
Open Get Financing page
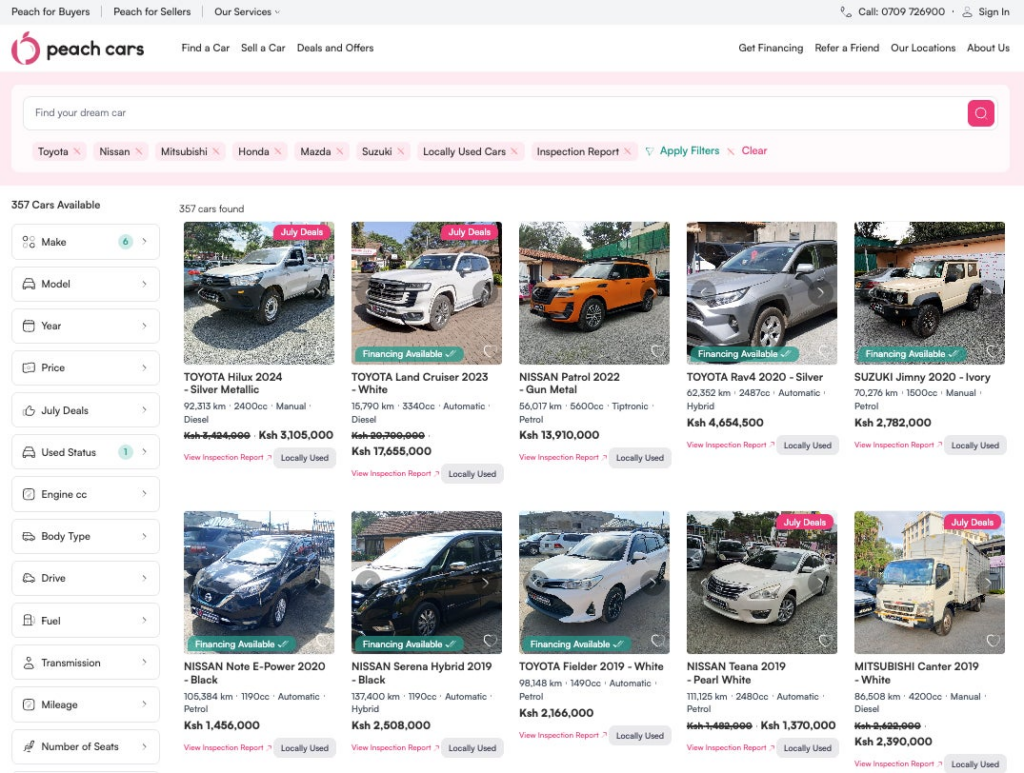click(771, 48)
